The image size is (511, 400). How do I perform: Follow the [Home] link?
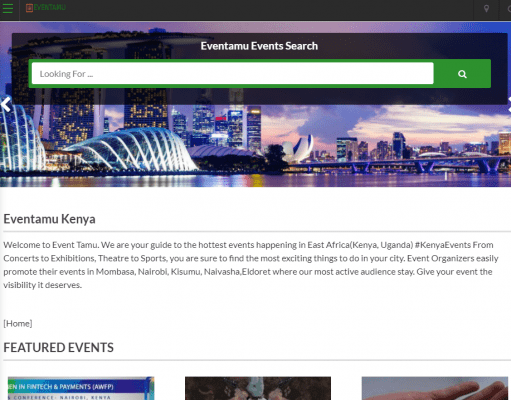[18, 323]
